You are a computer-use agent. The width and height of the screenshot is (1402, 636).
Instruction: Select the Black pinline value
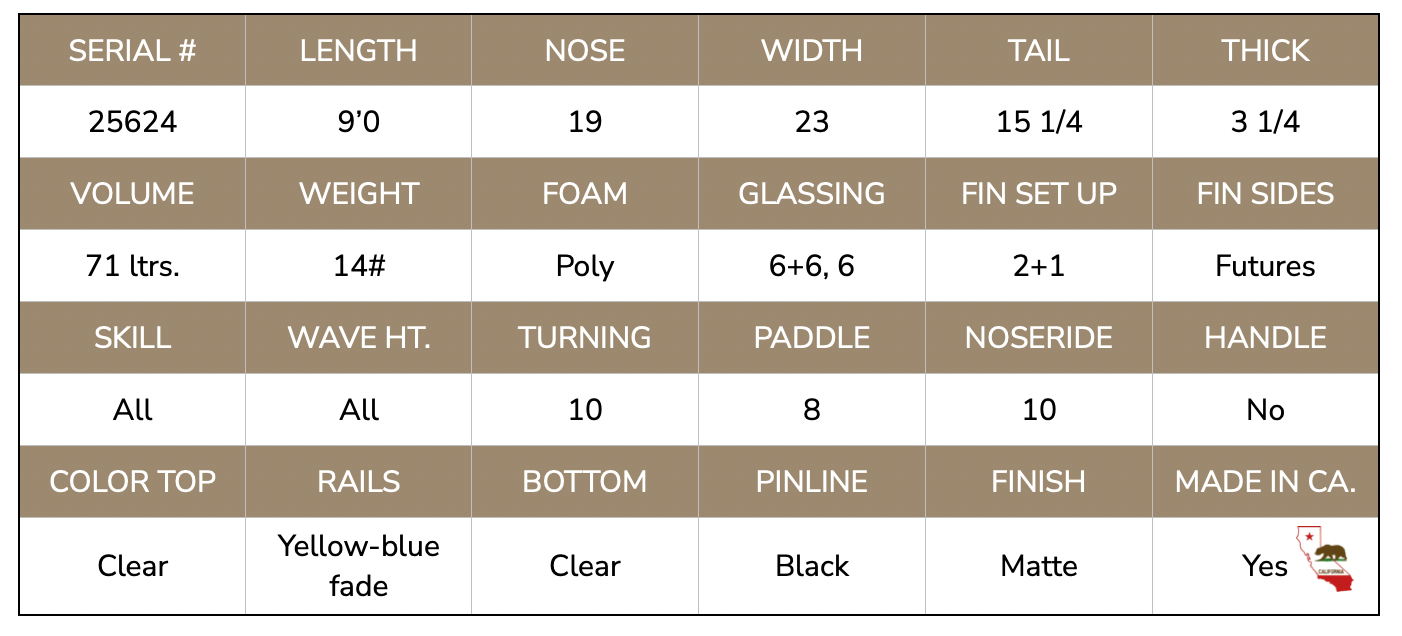[x=812, y=566]
